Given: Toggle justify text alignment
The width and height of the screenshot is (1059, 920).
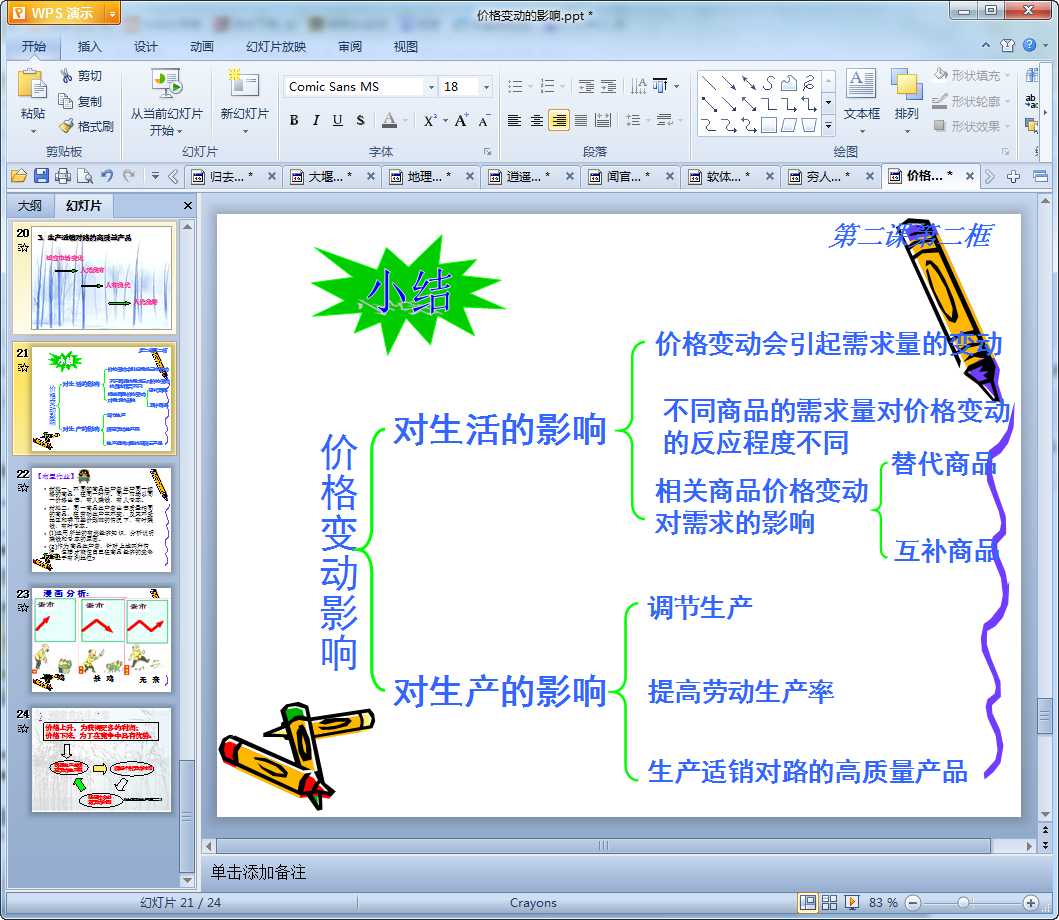Looking at the screenshot, I should (581, 120).
